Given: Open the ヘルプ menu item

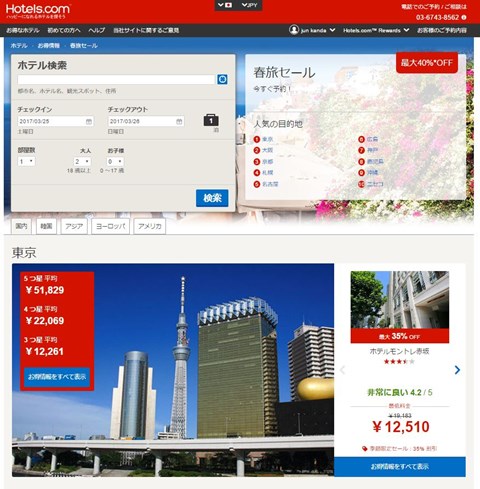Looking at the screenshot, I should pos(97,30).
